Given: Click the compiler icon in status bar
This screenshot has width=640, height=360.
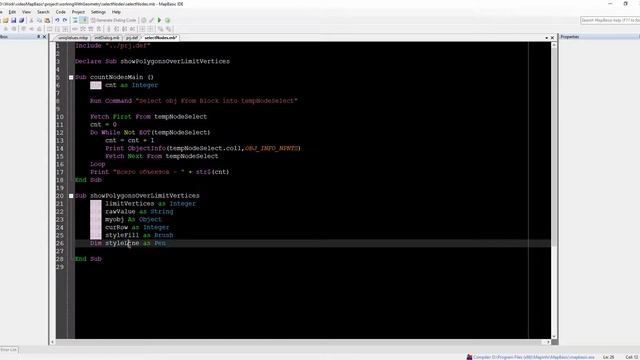Looking at the screenshot, I should (x=469, y=357).
